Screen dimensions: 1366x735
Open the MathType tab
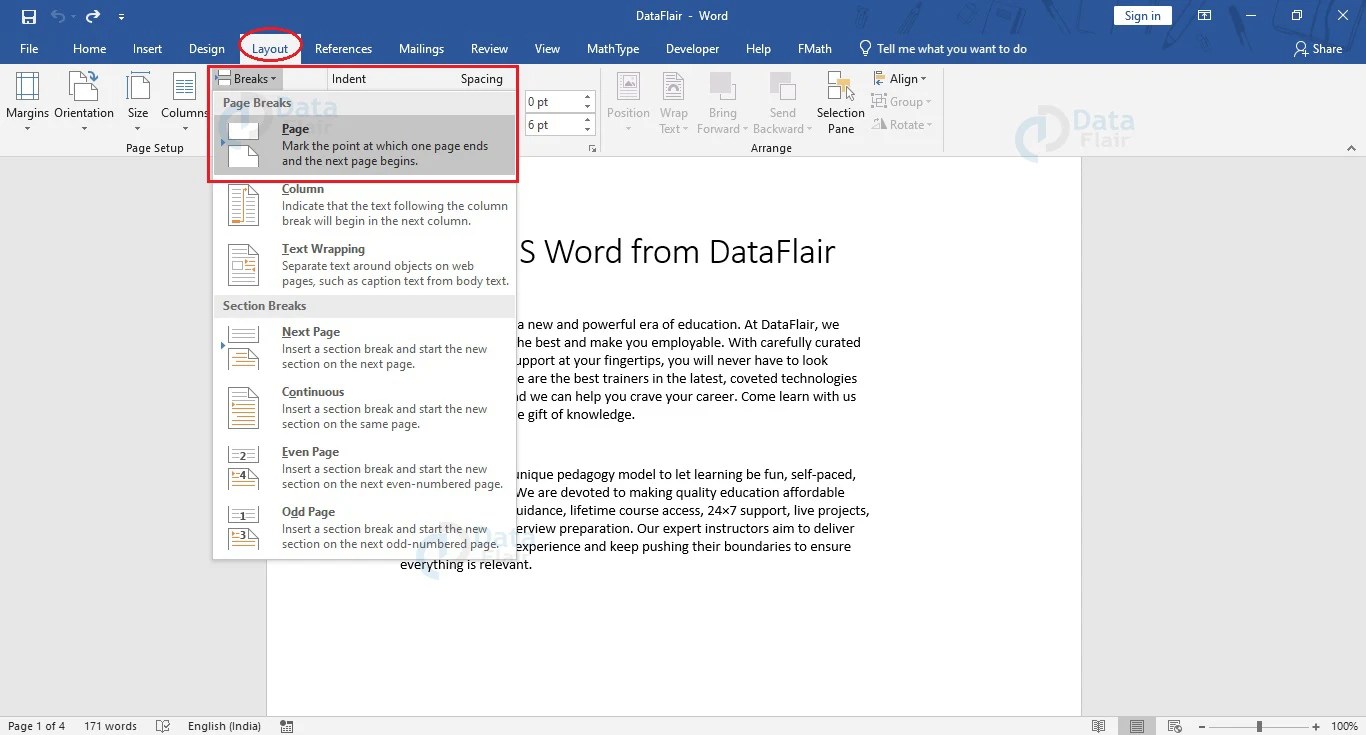tap(612, 49)
